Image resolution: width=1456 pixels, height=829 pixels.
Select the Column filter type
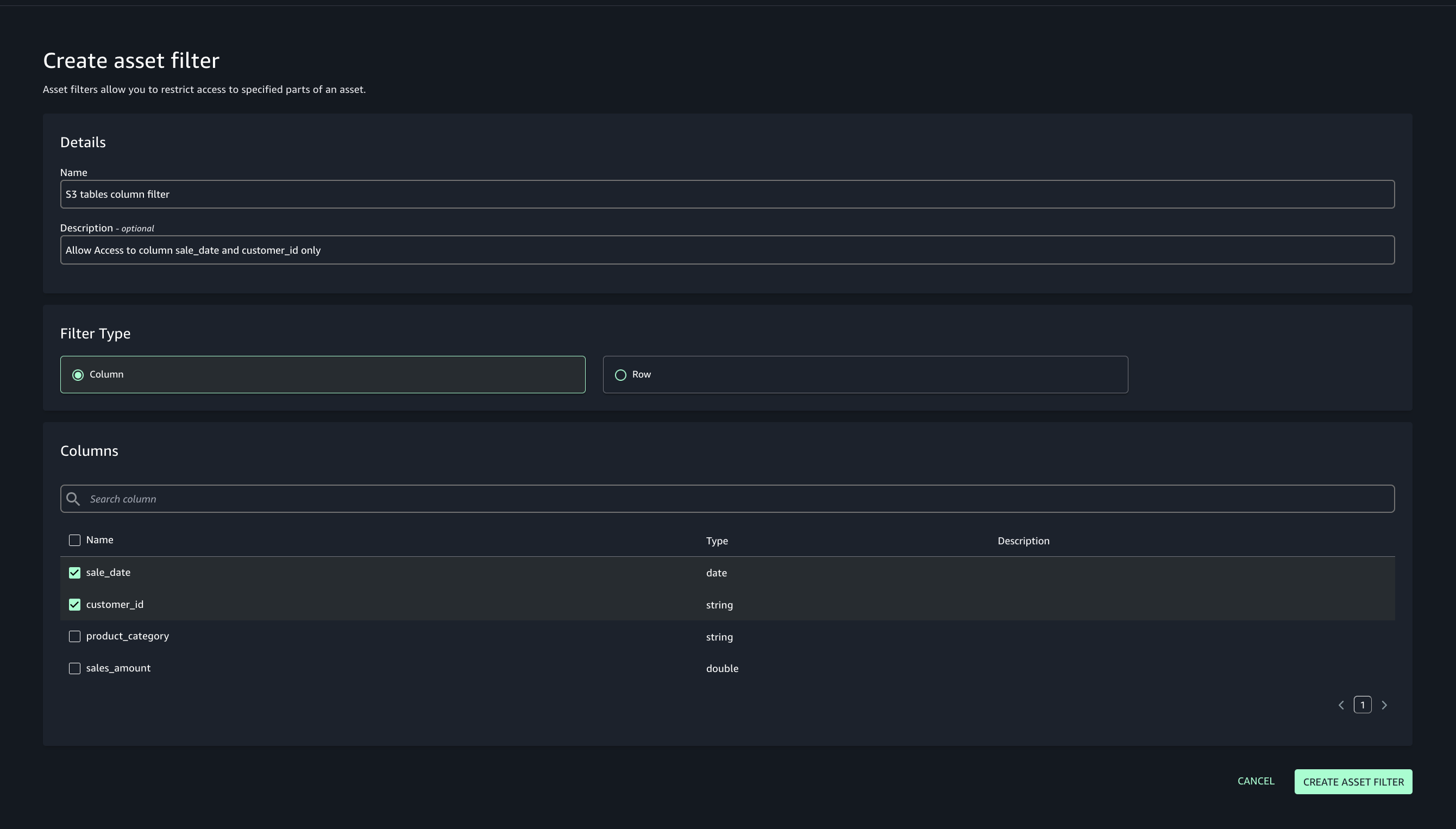[78, 375]
